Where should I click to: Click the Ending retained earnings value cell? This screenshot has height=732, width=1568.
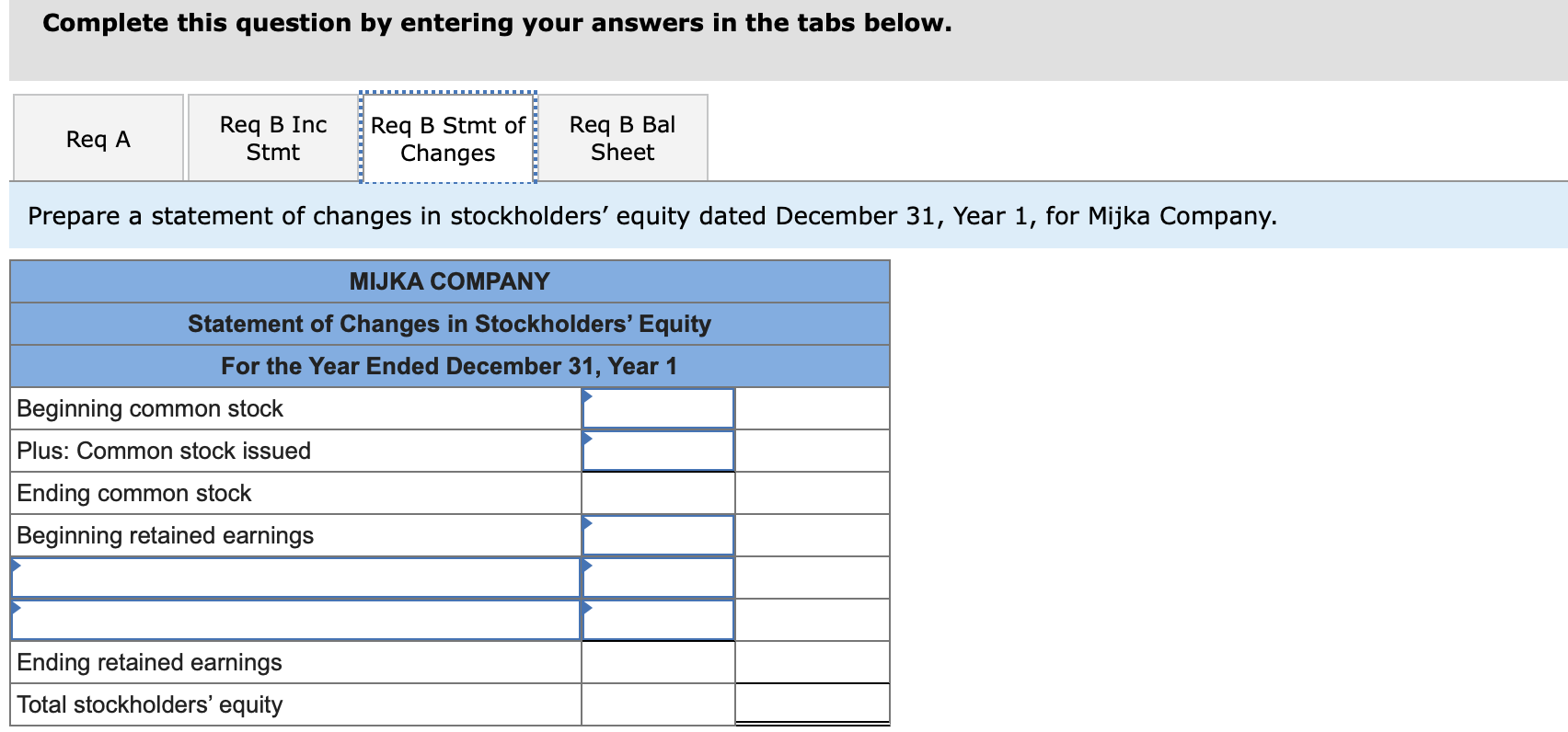point(656,661)
